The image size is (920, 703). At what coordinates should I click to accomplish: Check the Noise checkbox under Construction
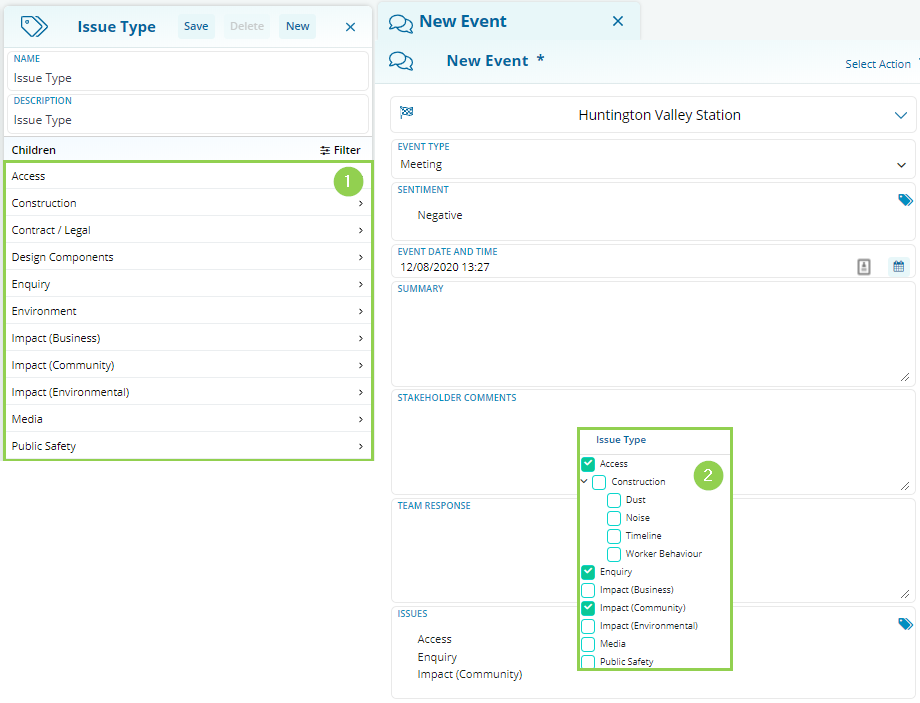(614, 518)
